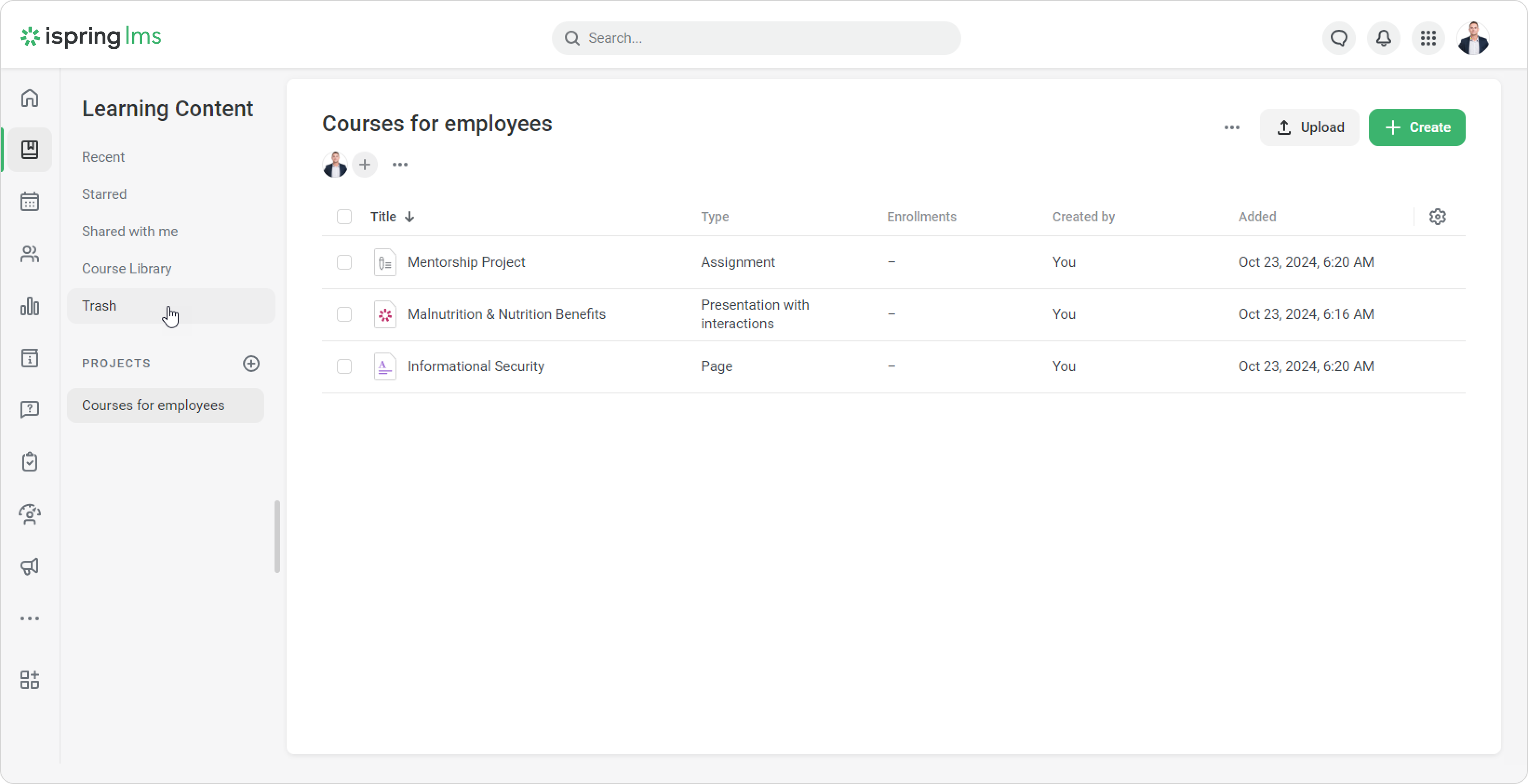Check the Mentorship Project checkbox
This screenshot has width=1528, height=784.
344,263
